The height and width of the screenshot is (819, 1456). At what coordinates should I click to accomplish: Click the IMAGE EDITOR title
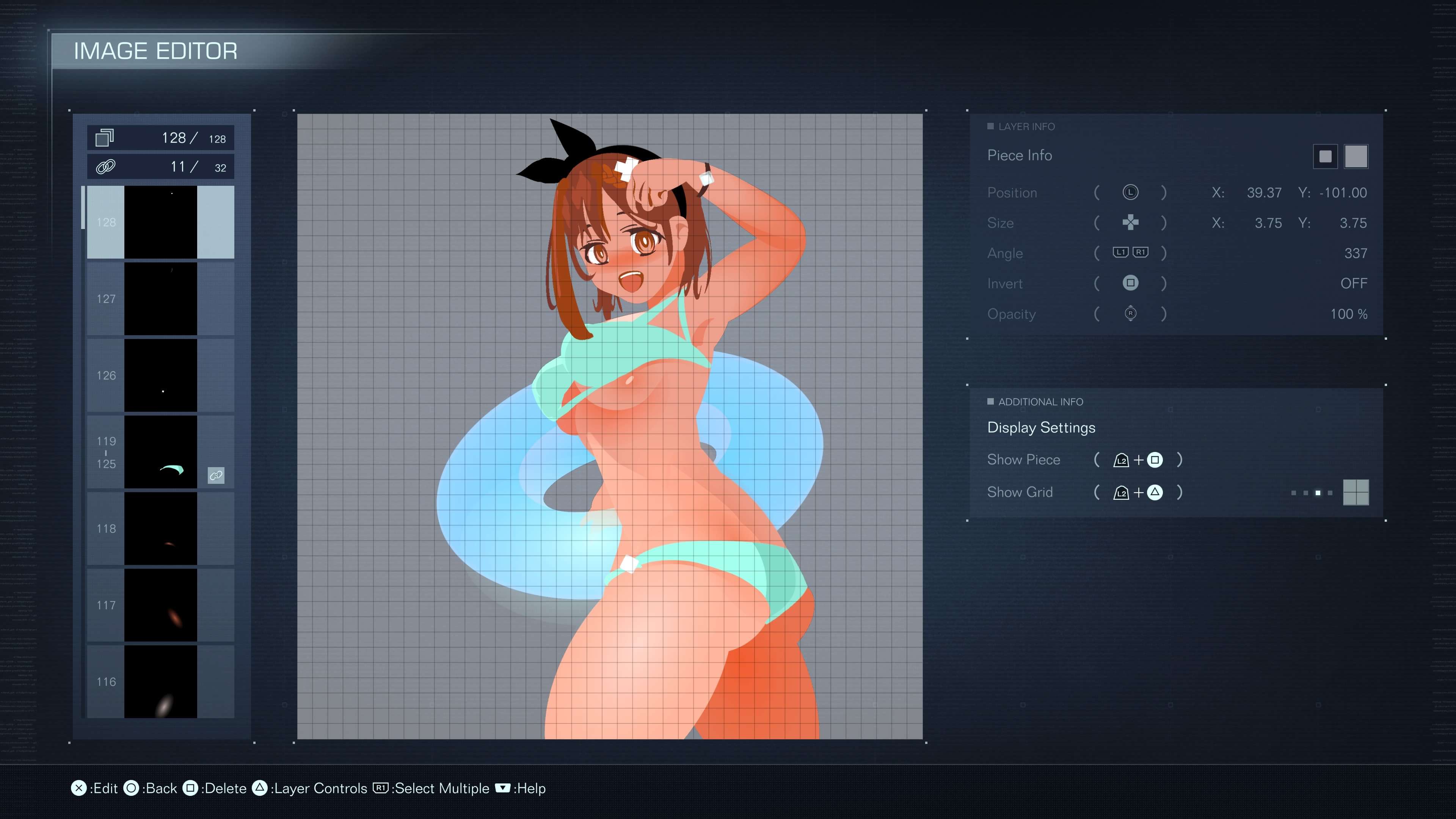click(x=155, y=51)
